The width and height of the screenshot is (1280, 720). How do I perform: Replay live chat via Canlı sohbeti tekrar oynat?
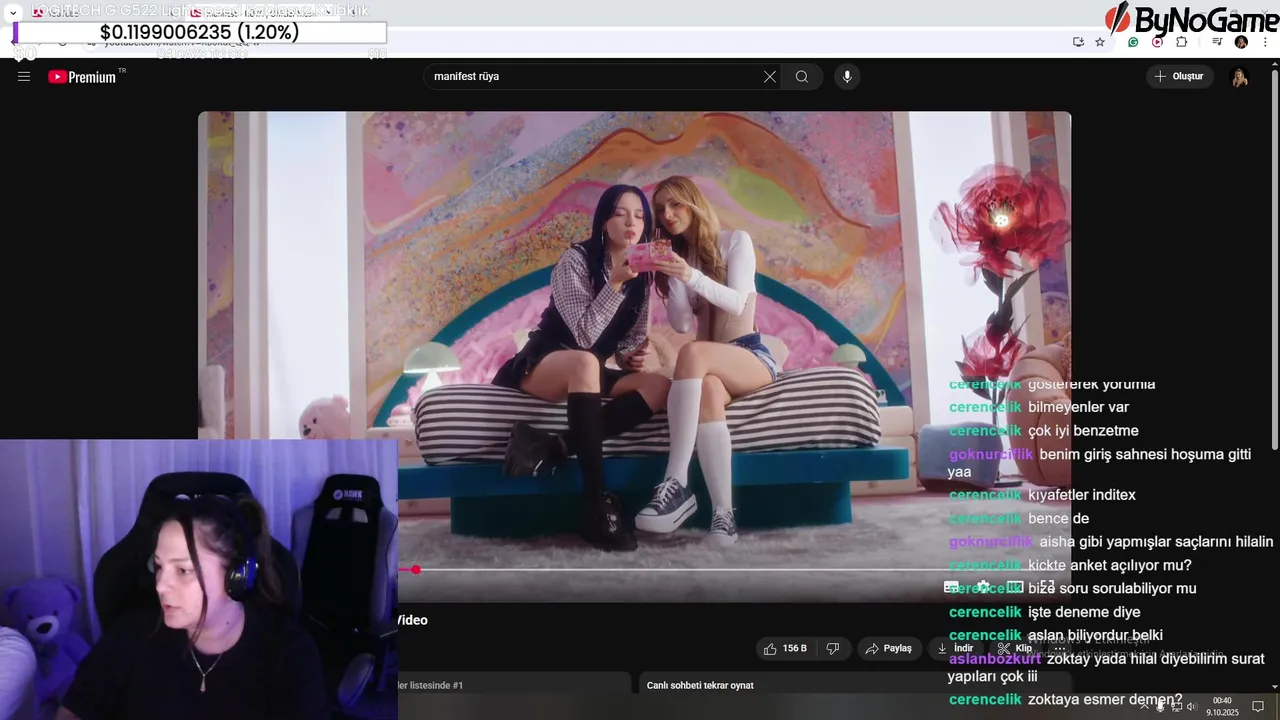click(700, 685)
